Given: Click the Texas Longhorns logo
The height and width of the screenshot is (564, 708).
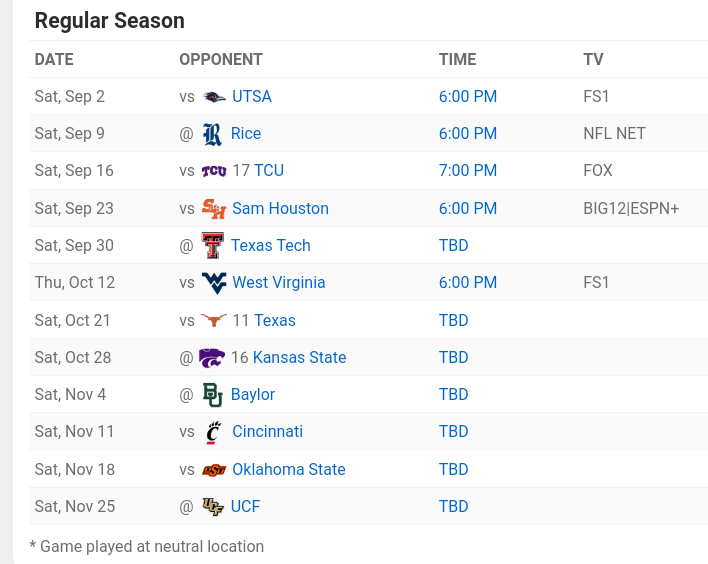Looking at the screenshot, I should point(214,320).
